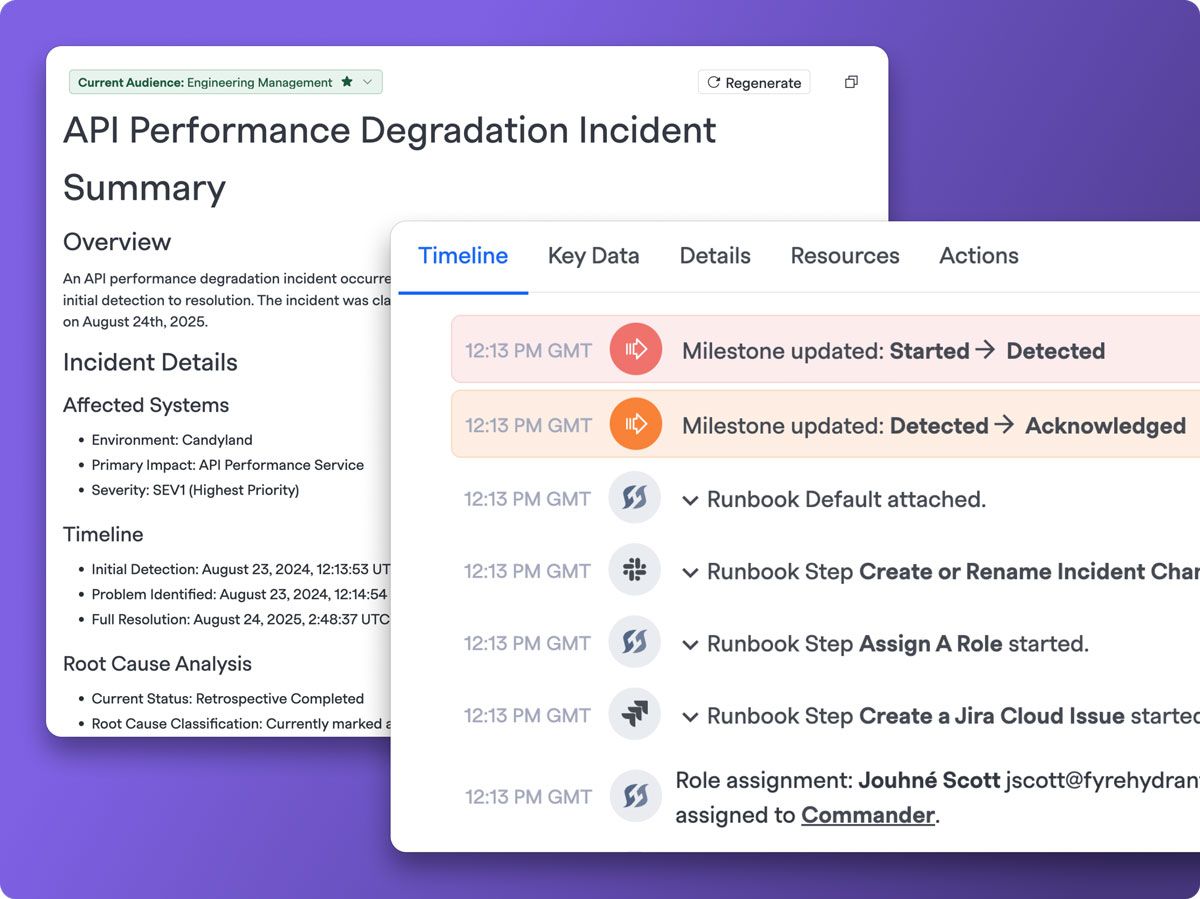This screenshot has height=899, width=1200.
Task: Click the Slack icon beside Create or Rename Incident Channel
Action: coord(635,571)
